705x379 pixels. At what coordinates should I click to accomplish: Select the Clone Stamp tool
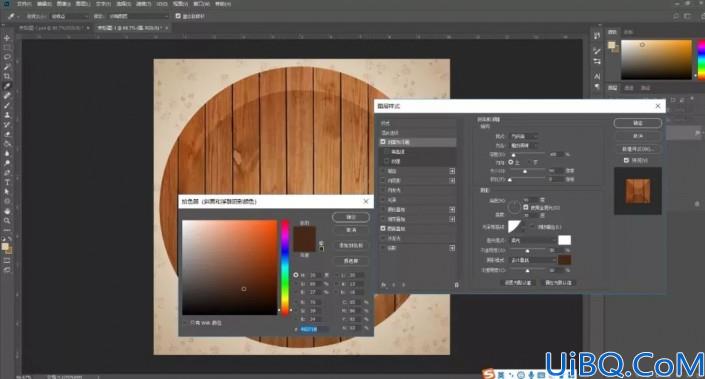7,115
